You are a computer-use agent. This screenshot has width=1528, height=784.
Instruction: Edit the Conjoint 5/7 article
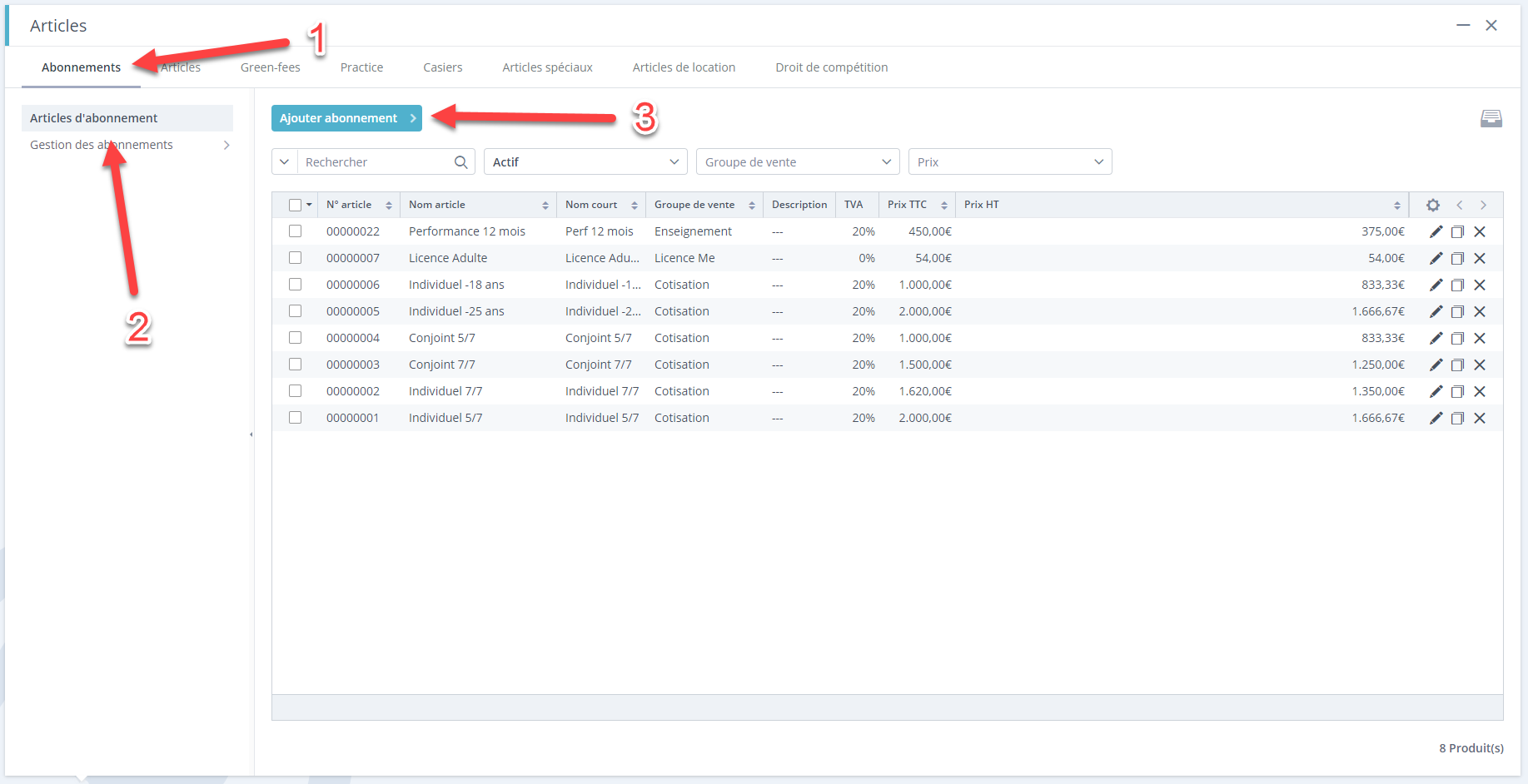[1436, 338]
